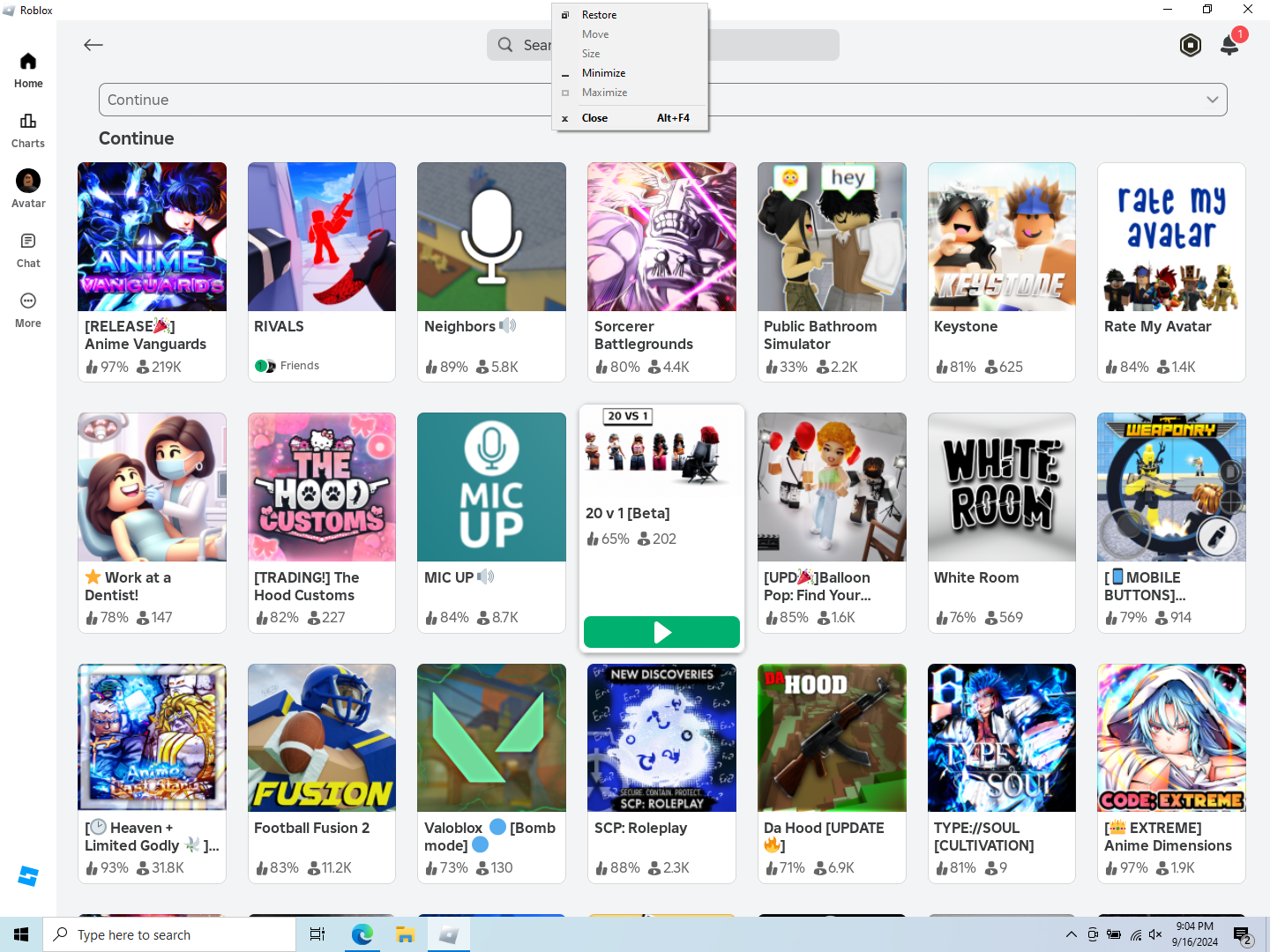Image resolution: width=1270 pixels, height=952 pixels.
Task: Open network status in the system tray
Action: (x=1136, y=934)
